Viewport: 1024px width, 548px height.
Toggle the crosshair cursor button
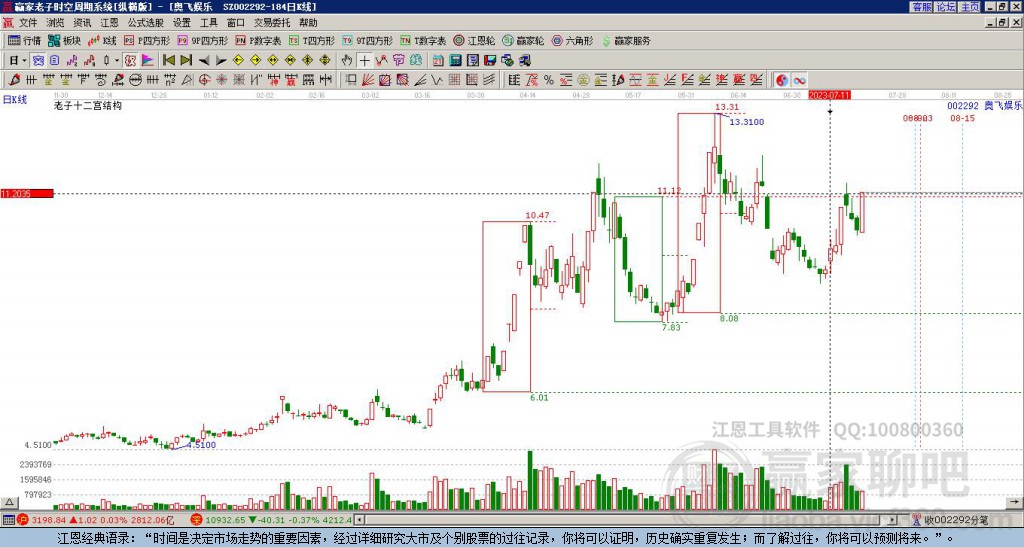[364, 60]
